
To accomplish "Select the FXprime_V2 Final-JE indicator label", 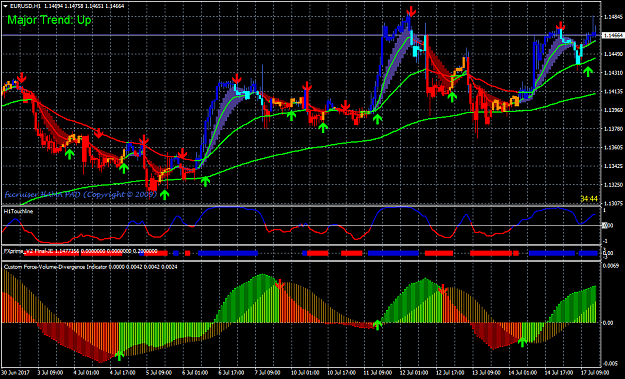I will point(29,251).
